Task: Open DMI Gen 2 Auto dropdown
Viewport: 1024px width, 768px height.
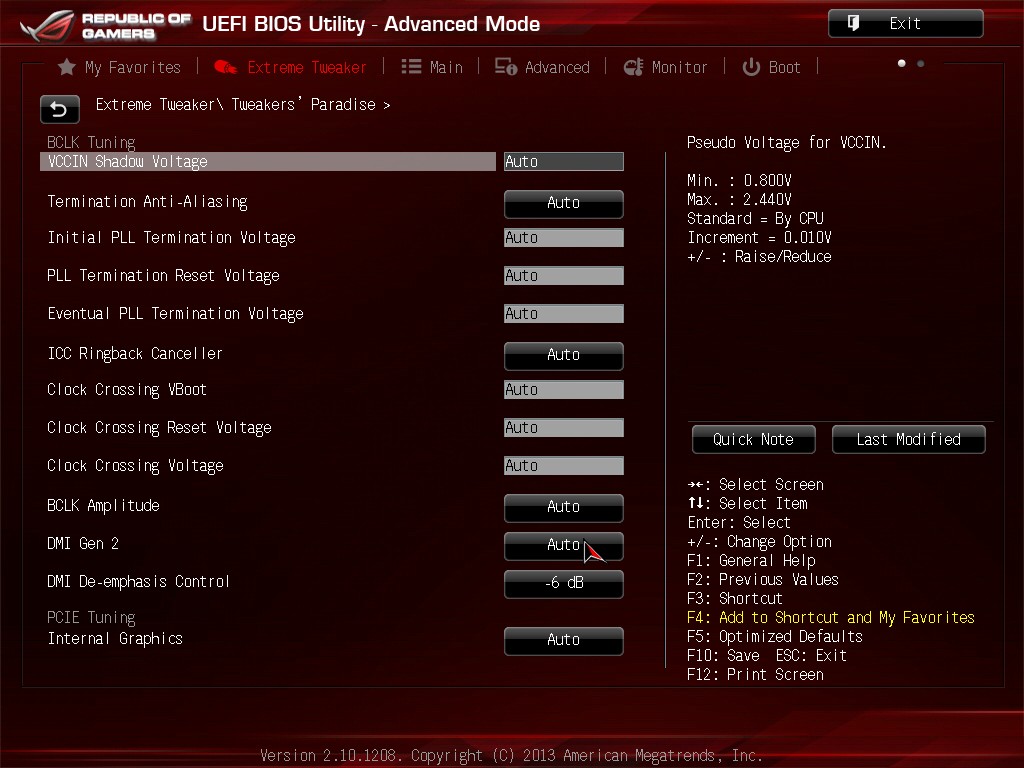Action: click(x=564, y=546)
